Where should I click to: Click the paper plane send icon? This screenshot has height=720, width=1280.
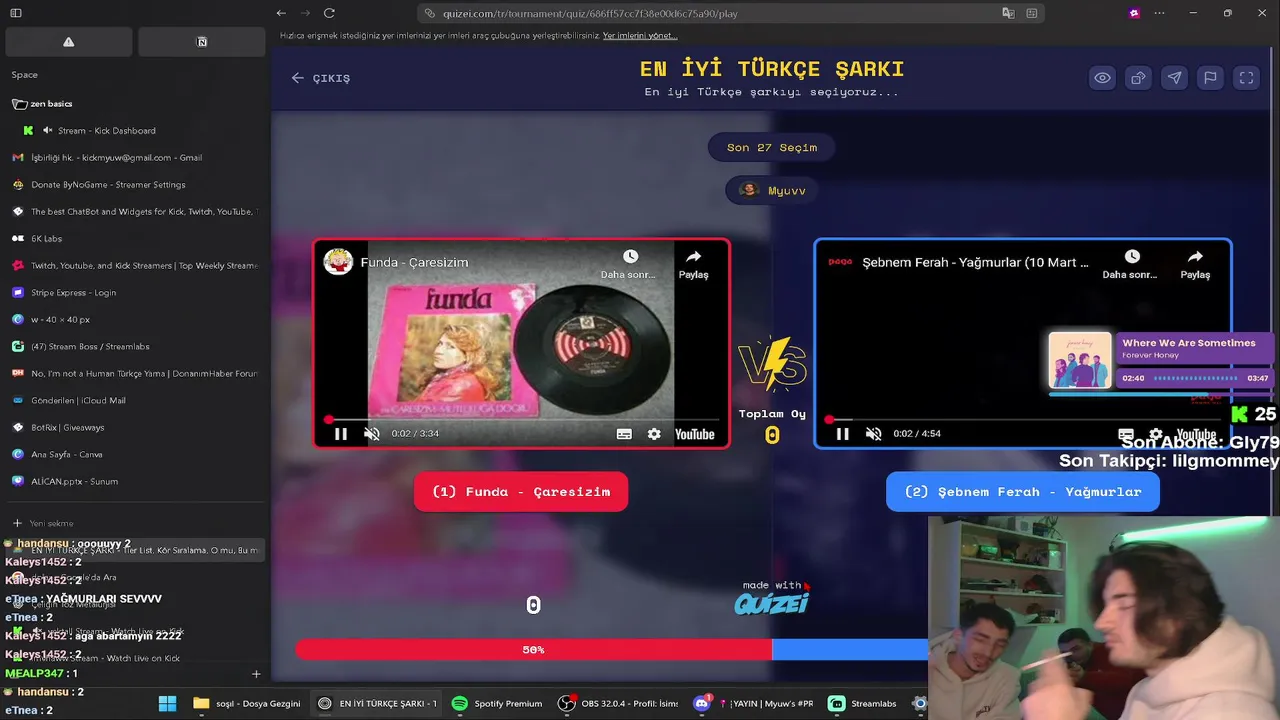click(x=1174, y=78)
